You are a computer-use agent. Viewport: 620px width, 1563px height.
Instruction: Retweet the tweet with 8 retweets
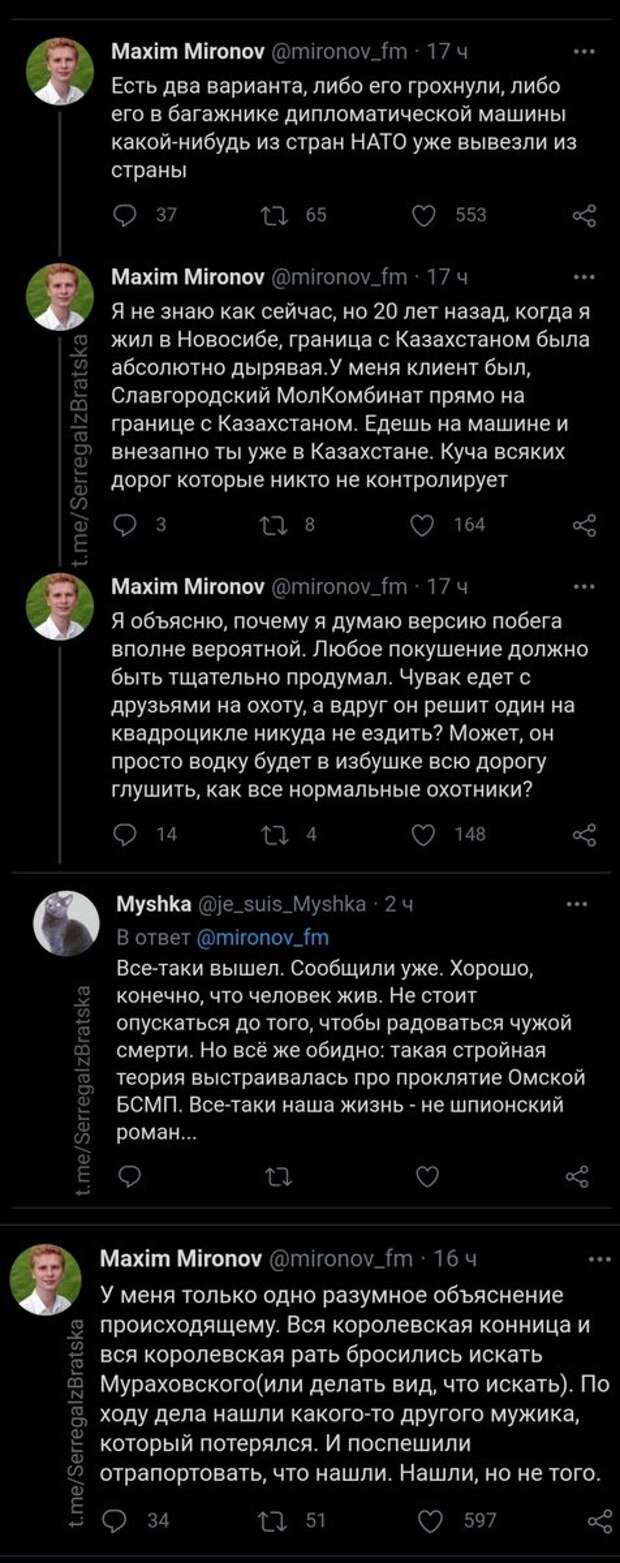click(271, 524)
